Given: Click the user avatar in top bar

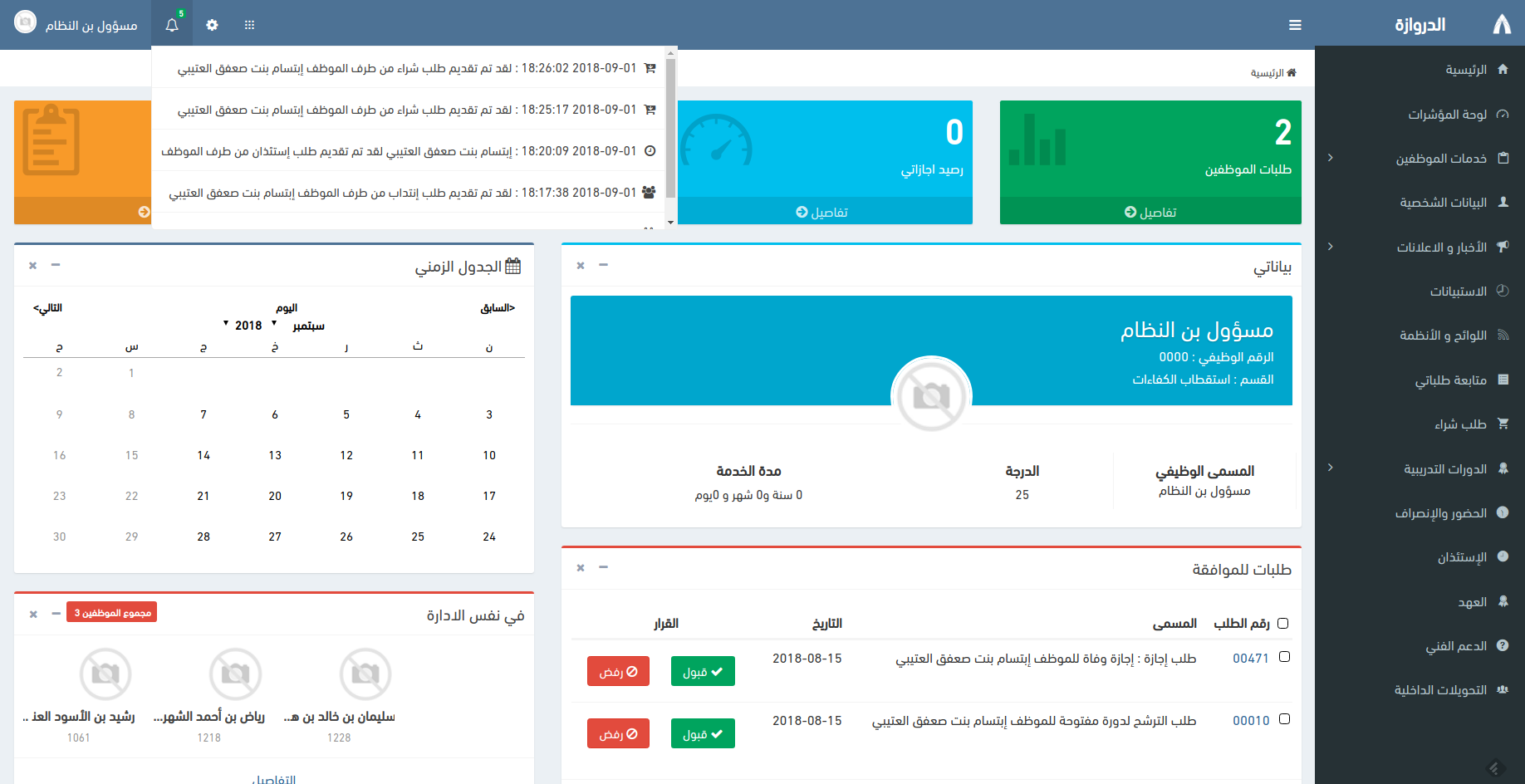Looking at the screenshot, I should point(26,22).
